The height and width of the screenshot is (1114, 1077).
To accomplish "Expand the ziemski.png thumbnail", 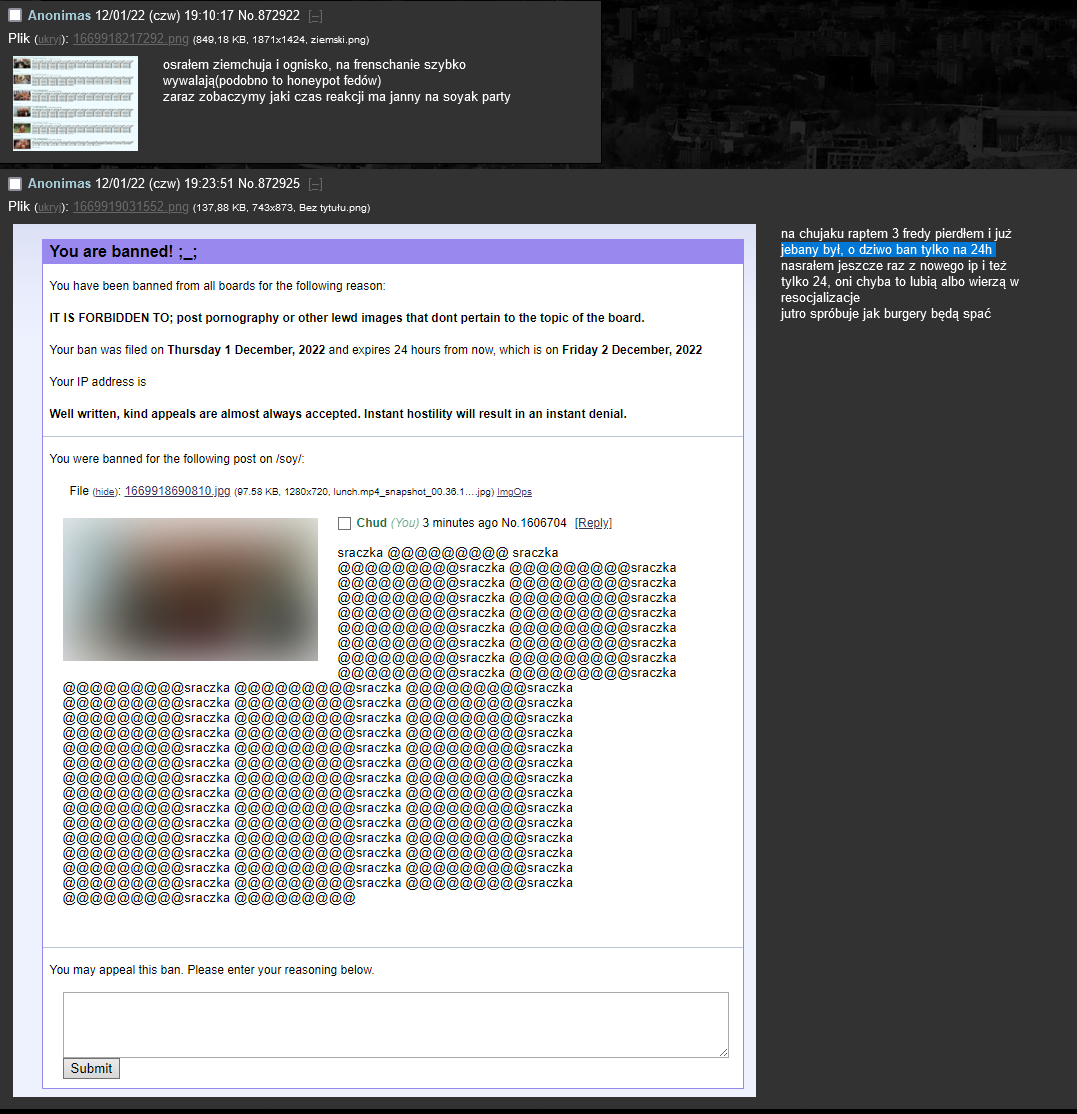I will pyautogui.click(x=75, y=103).
